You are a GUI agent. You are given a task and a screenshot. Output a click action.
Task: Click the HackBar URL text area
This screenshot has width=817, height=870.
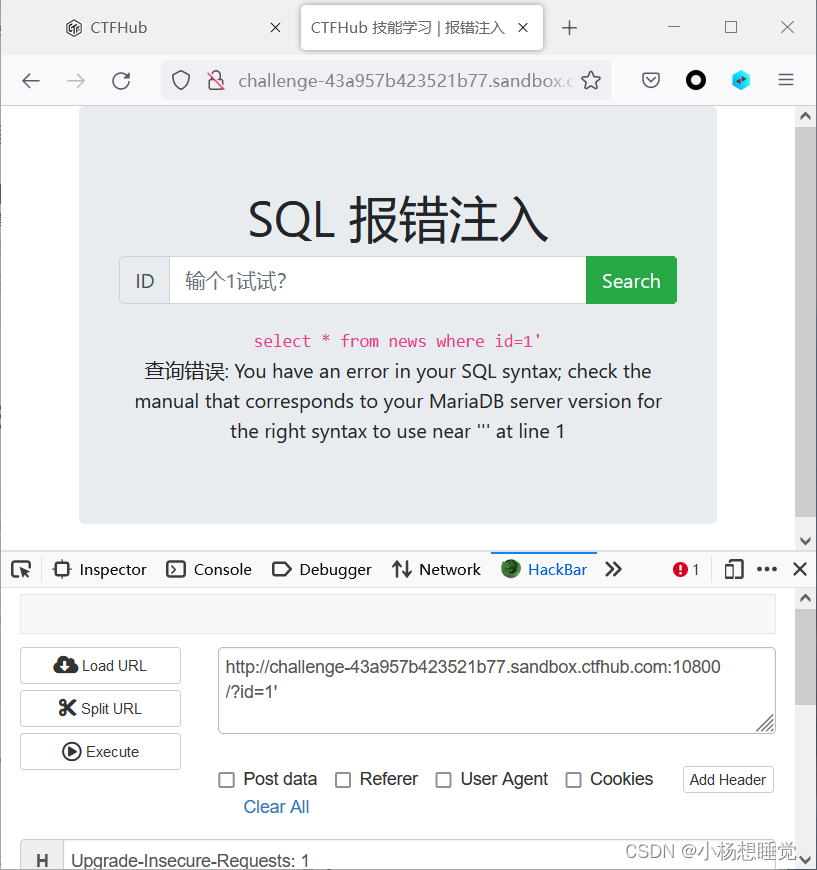tap(497, 690)
